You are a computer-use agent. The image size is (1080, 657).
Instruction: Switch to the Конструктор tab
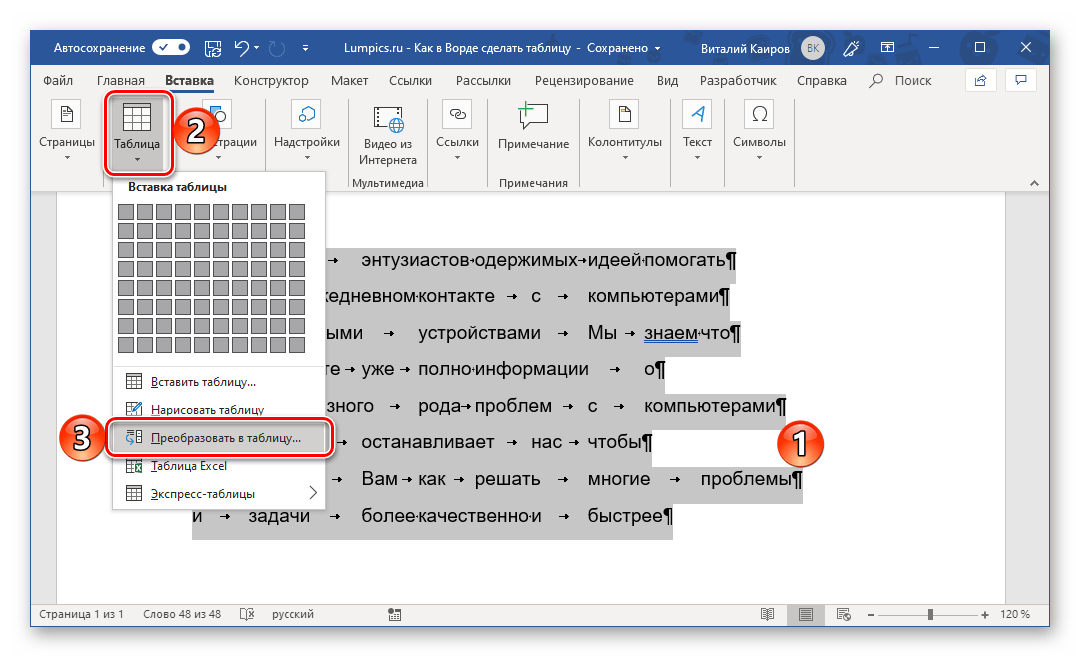271,81
